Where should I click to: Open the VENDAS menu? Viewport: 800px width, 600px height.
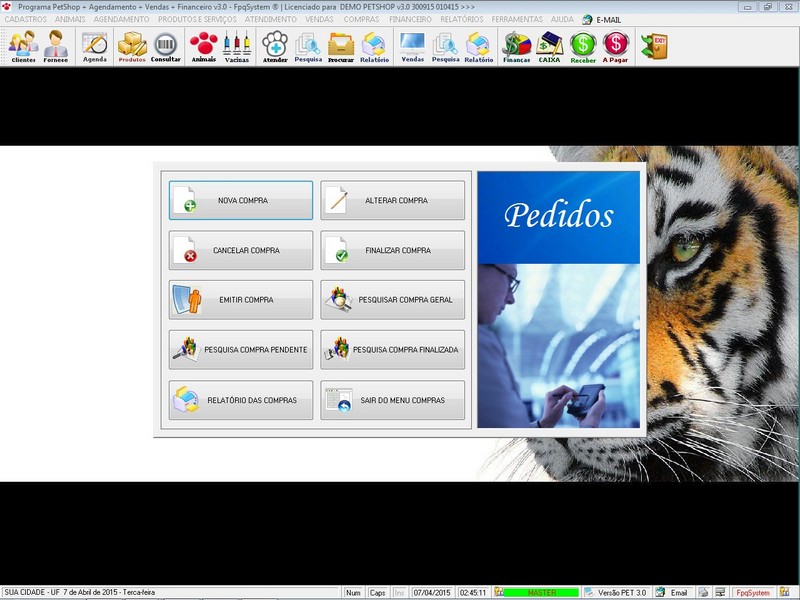point(319,19)
